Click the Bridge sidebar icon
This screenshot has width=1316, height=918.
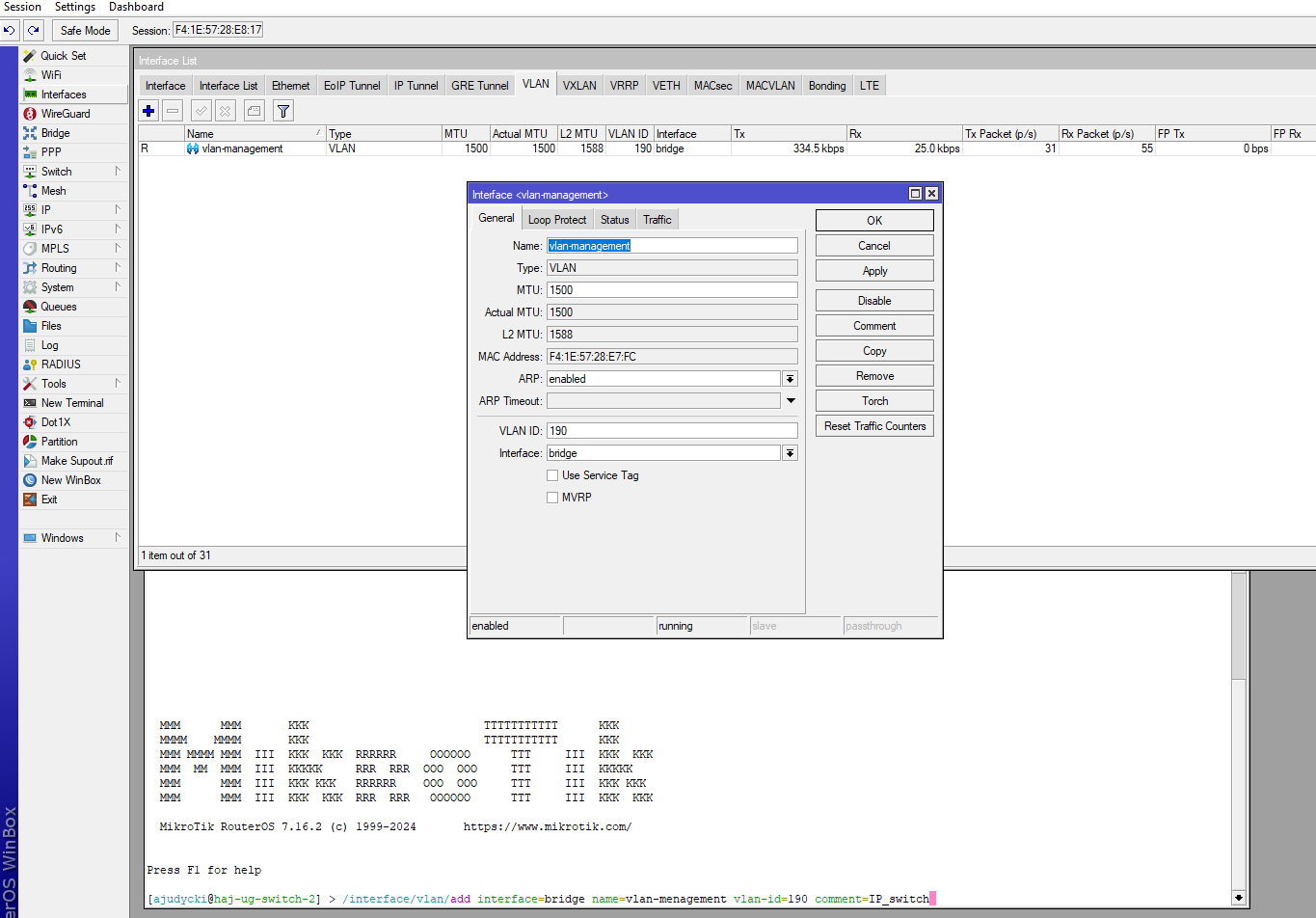point(30,133)
